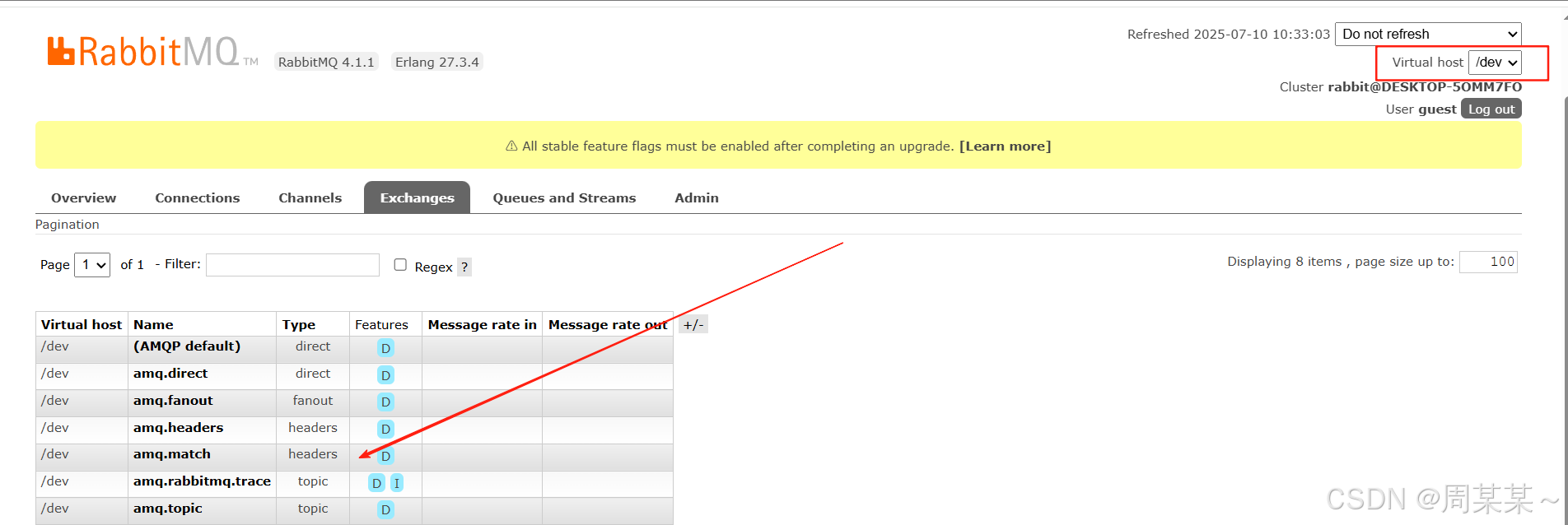1568x525 pixels.
Task: Open the amq.fanout exchange
Action: [173, 401]
